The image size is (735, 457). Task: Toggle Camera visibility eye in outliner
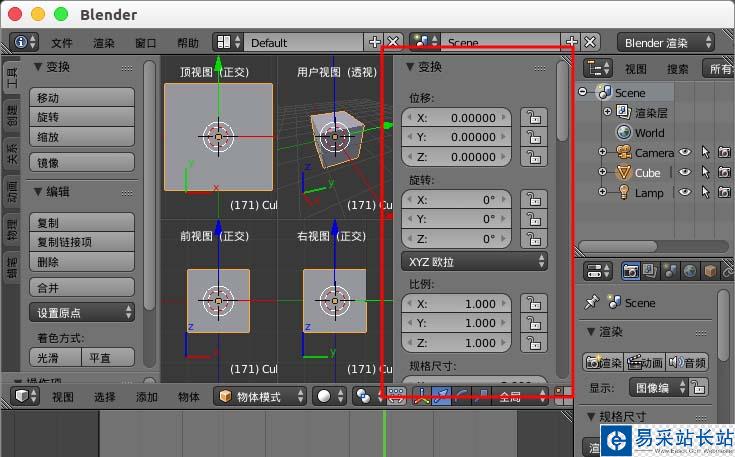click(x=685, y=152)
